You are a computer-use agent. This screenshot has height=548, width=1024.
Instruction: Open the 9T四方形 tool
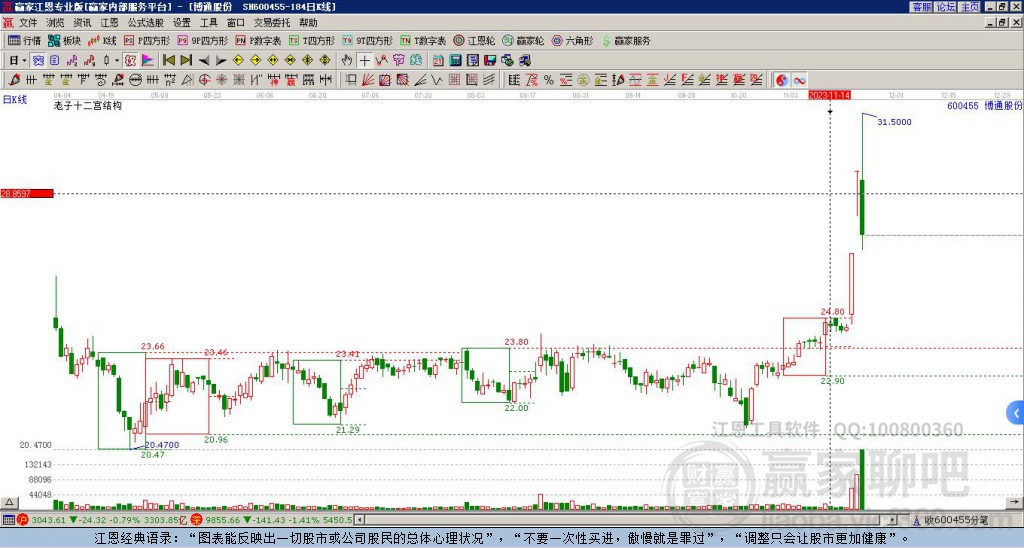[368, 40]
